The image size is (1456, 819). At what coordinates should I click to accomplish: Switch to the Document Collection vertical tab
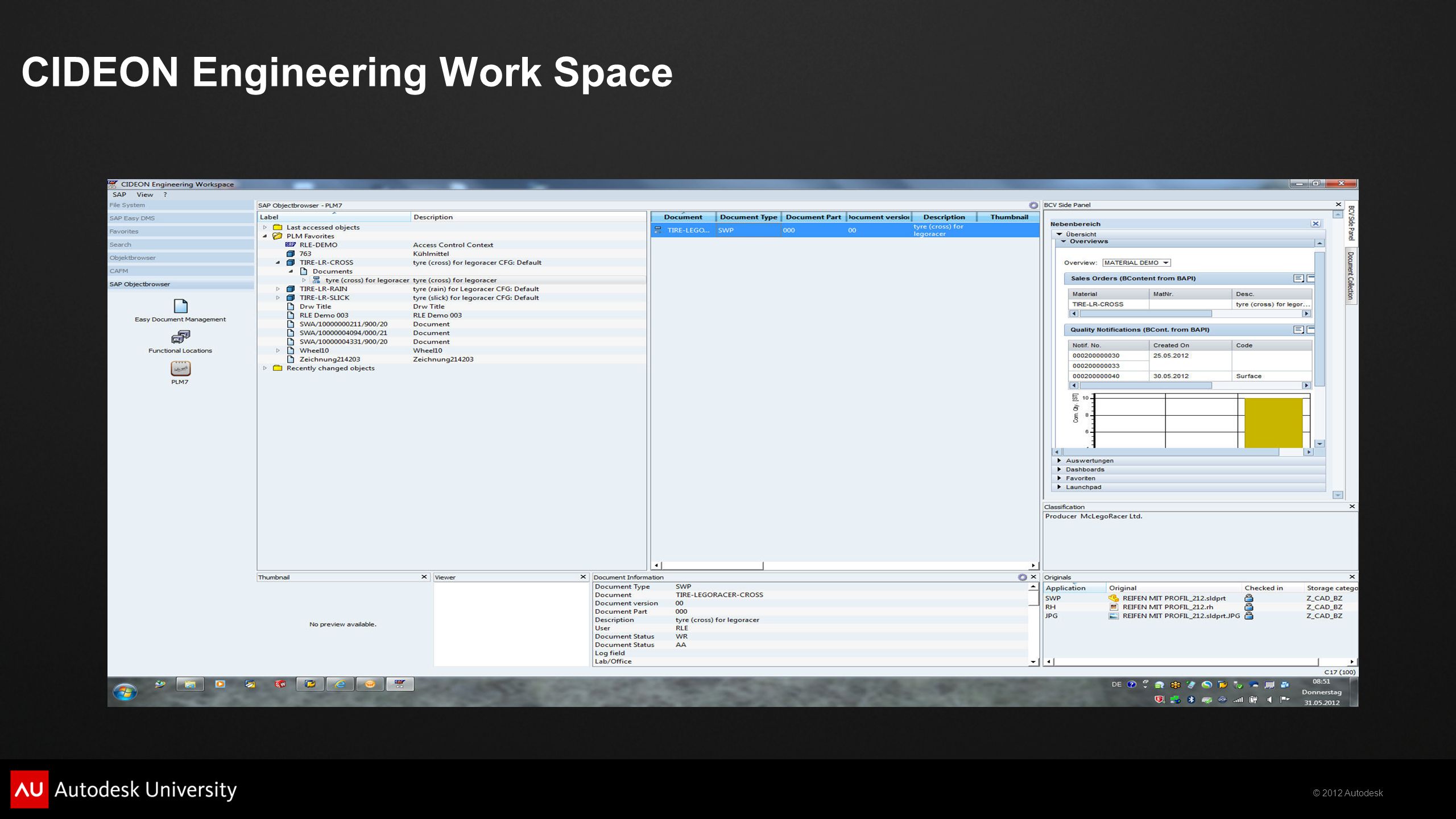point(1350,276)
